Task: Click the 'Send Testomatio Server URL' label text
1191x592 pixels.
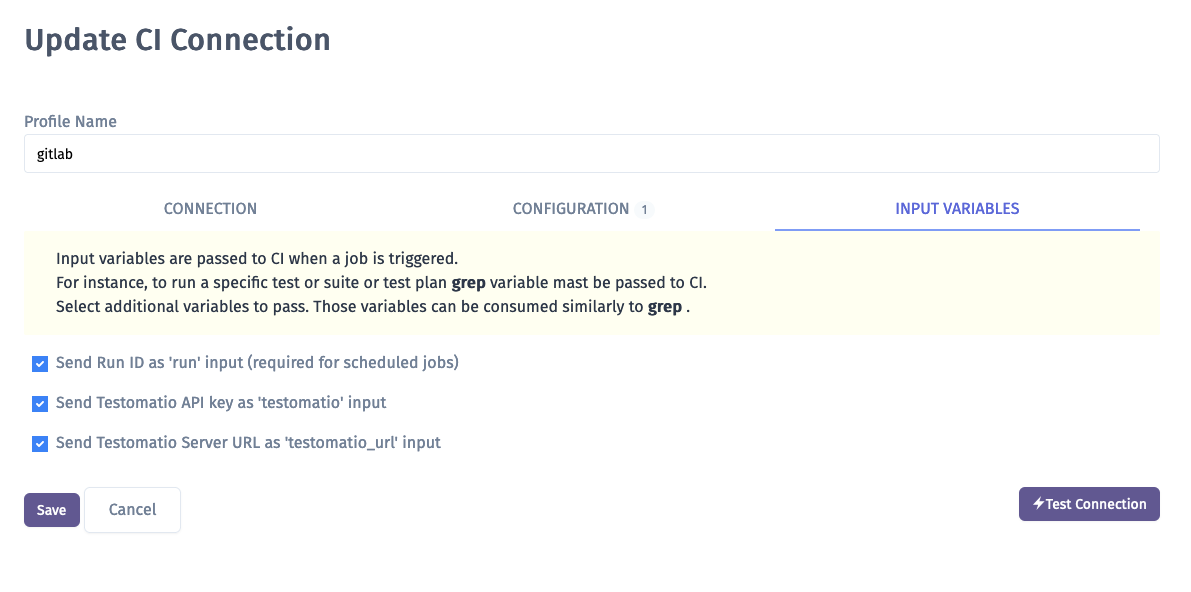Action: [x=248, y=442]
